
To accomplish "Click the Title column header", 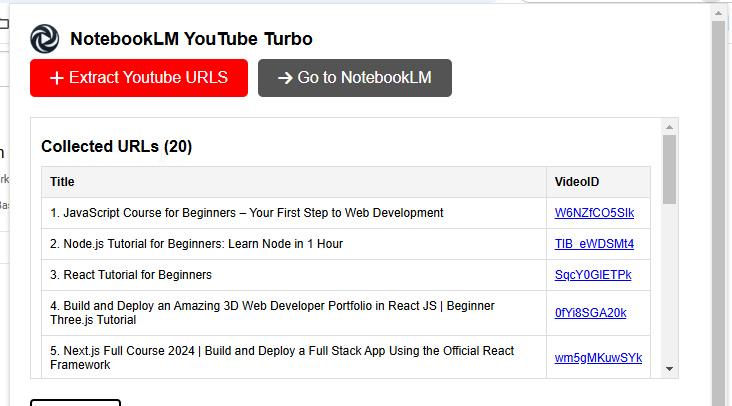I will coord(294,182).
